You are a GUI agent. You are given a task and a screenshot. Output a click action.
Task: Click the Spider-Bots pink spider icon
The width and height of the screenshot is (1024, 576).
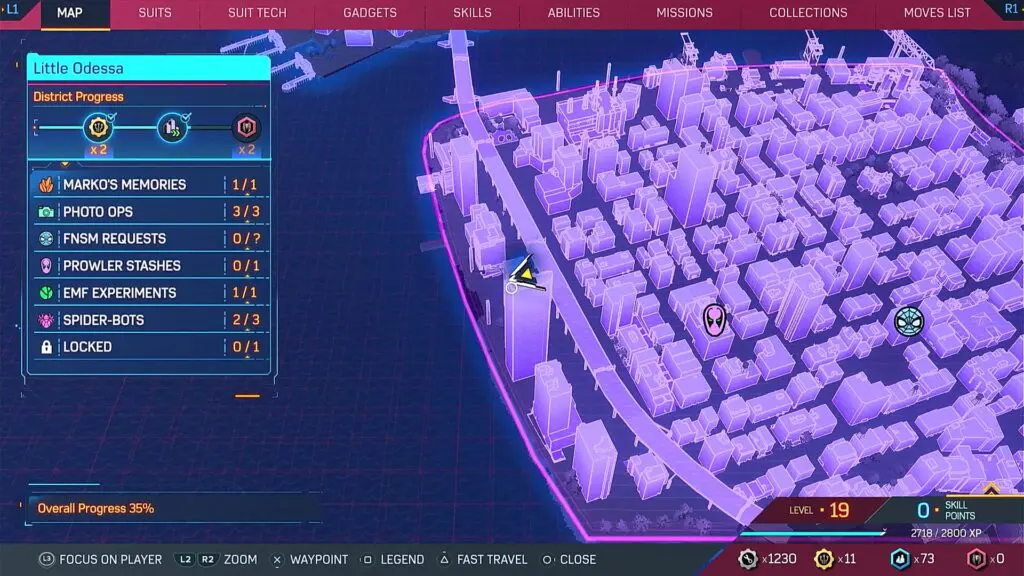[46, 320]
